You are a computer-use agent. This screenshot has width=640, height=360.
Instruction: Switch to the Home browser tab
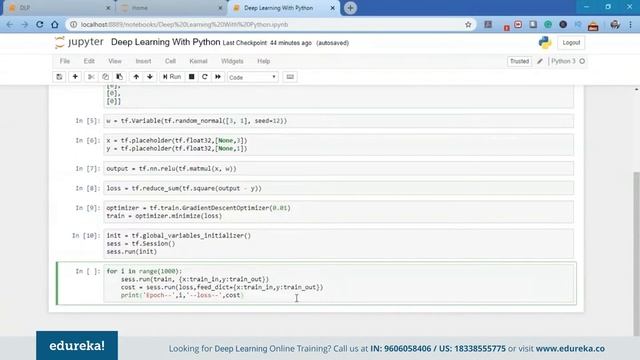[171, 8]
